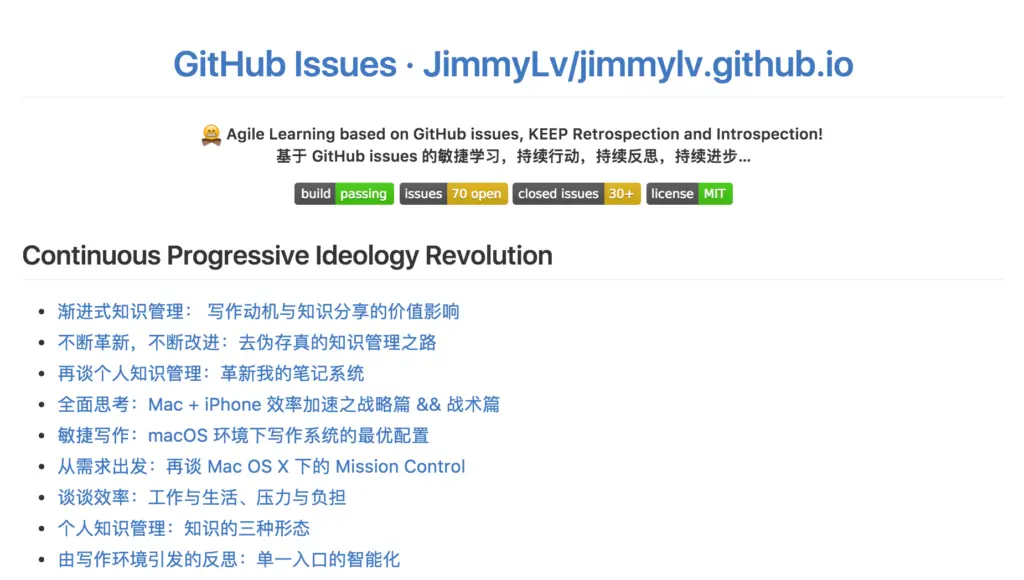This screenshot has width=1024, height=580.
Task: Open the GitHub Issues · JimmyLv/jimmylv.github.io title link
Action: pos(513,64)
